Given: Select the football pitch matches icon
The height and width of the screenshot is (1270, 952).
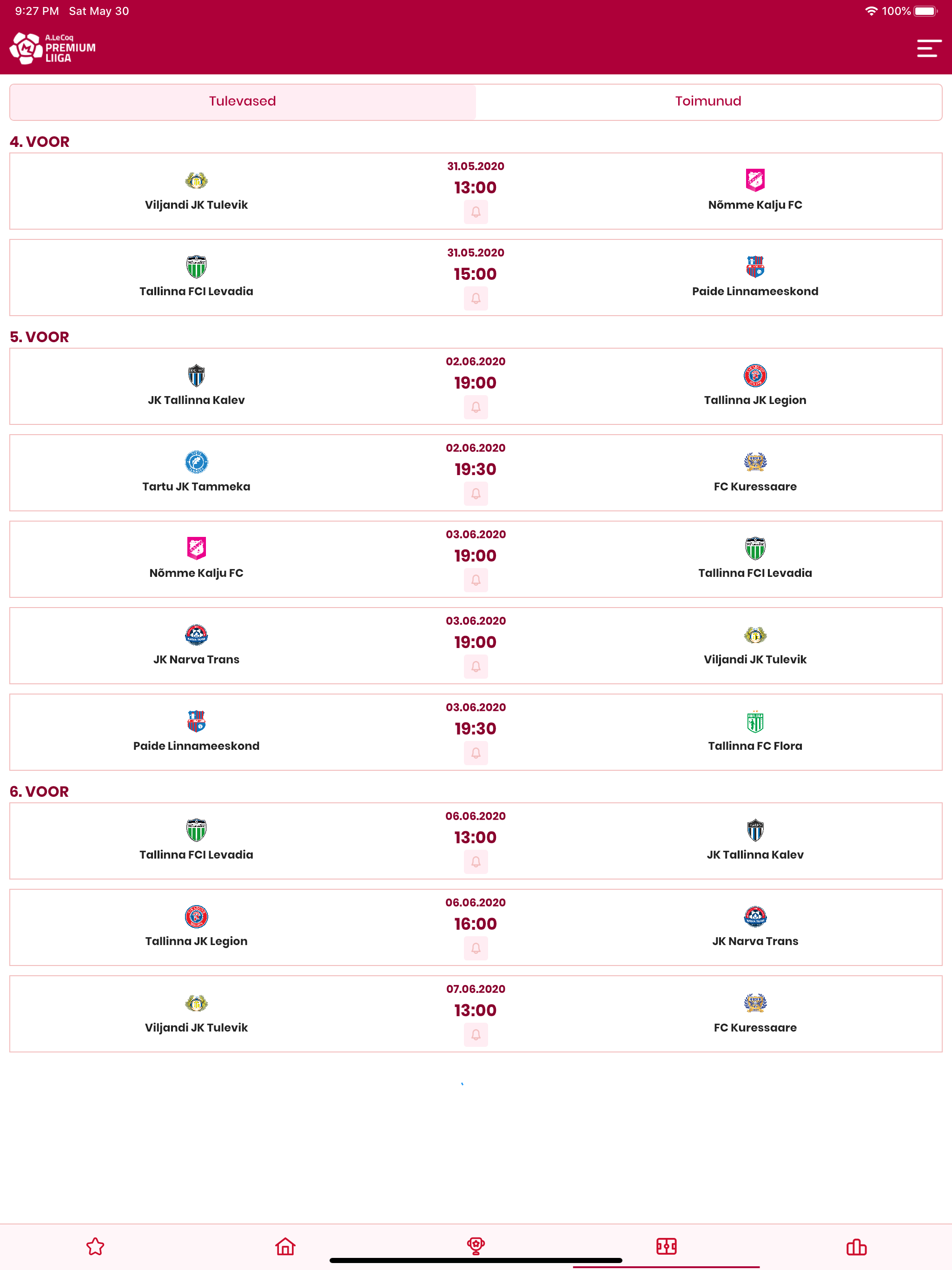Looking at the screenshot, I should point(666,1246).
